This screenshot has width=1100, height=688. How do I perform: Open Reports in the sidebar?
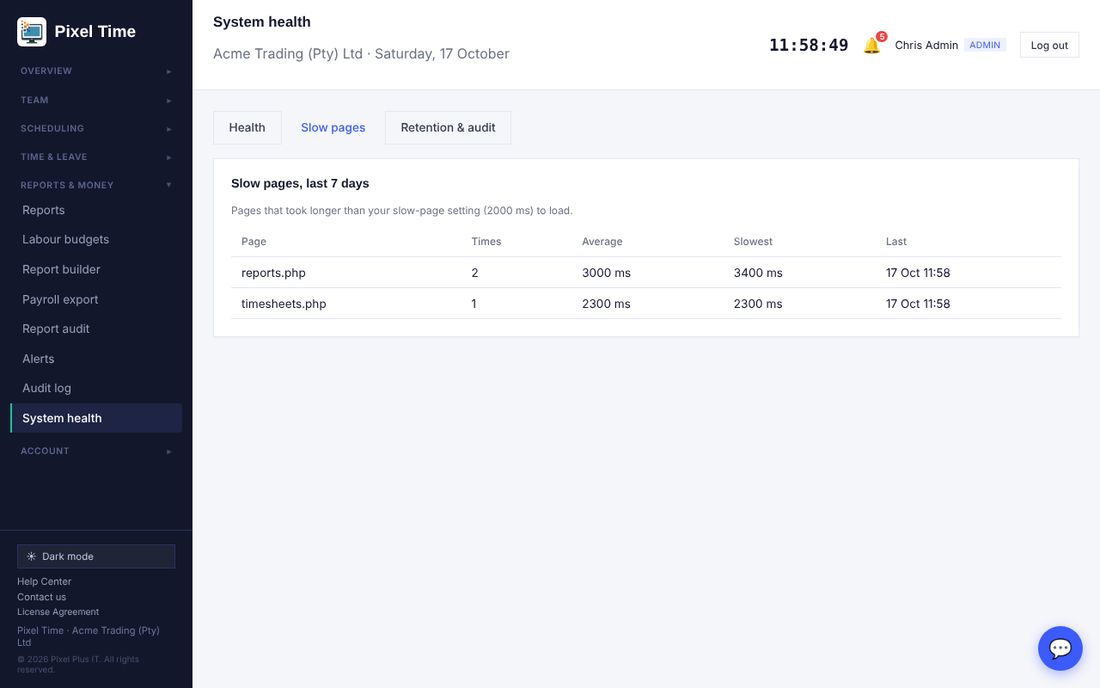point(96,210)
